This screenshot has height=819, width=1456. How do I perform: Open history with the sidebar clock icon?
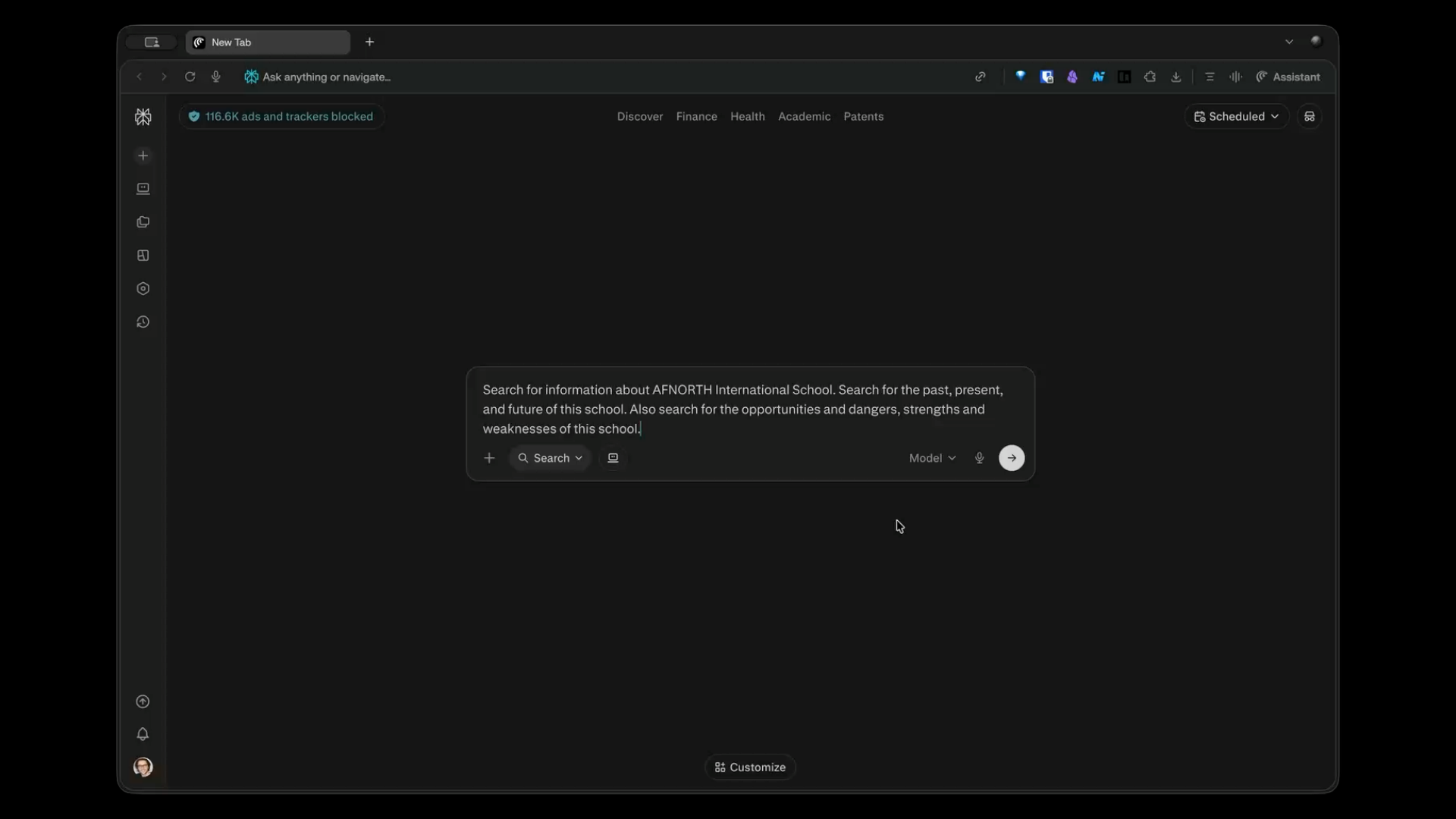(143, 322)
